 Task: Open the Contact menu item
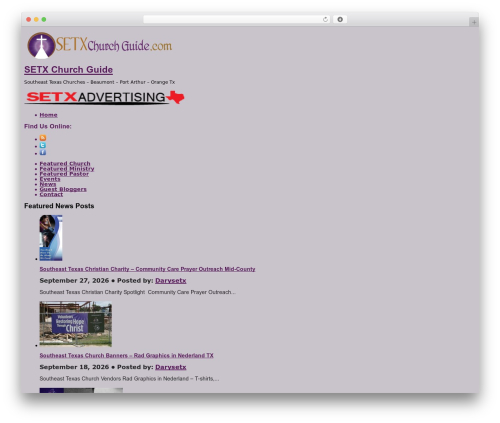[51, 194]
